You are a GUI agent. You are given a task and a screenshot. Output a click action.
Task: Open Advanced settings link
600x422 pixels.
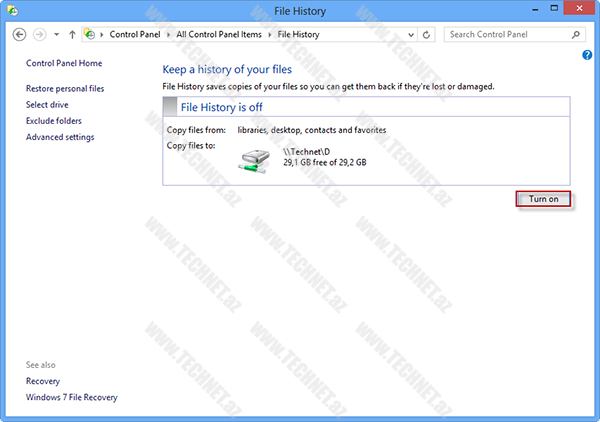pos(60,137)
